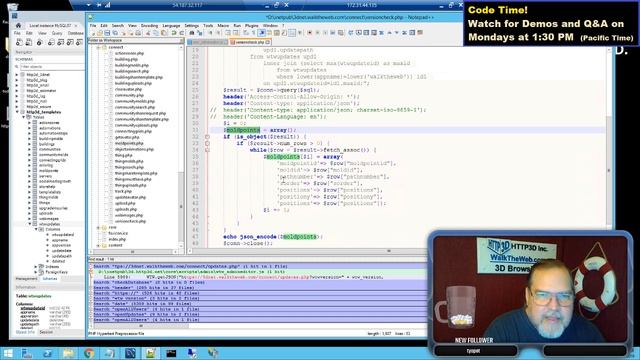The image size is (640, 360).
Task: Click the Copy icon in Notepad++ toolbar
Action: 156,33
